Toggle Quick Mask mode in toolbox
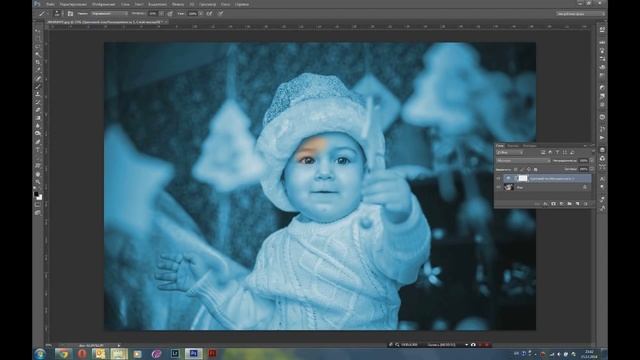Viewport: 640px width, 360px height. 38,205
